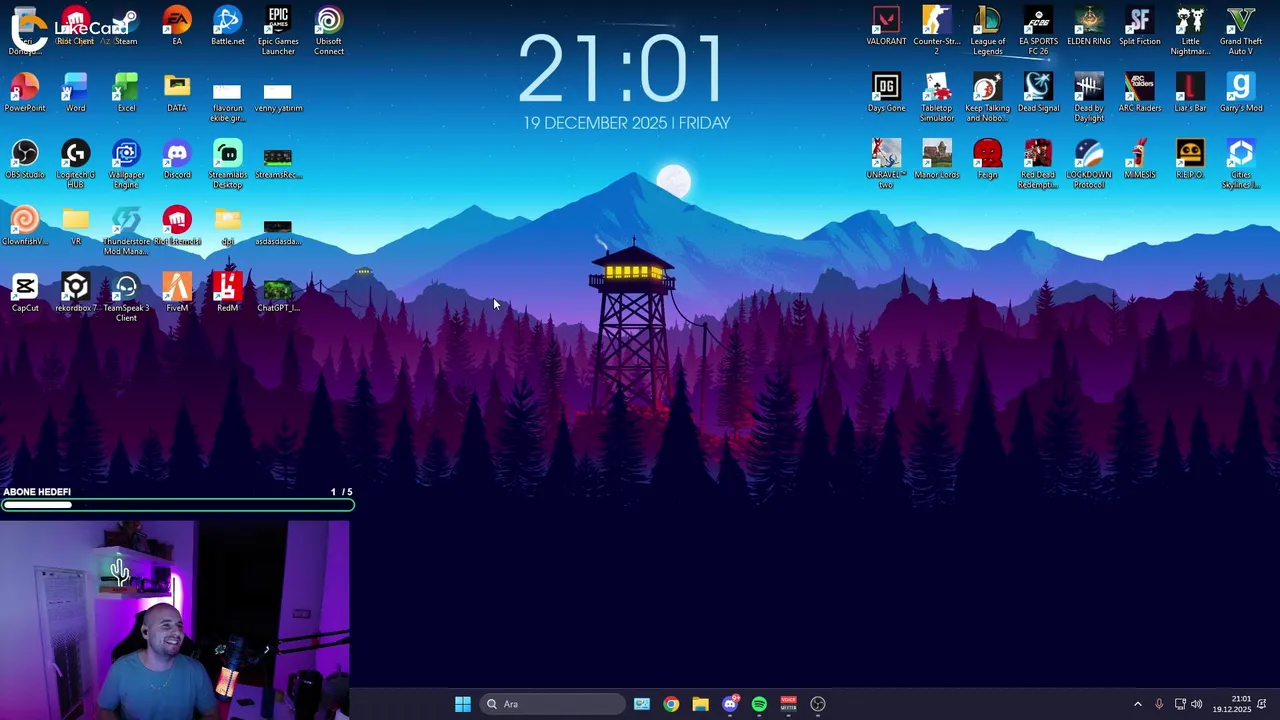Open the Windows Start menu
This screenshot has height=720, width=1280.
click(x=462, y=704)
